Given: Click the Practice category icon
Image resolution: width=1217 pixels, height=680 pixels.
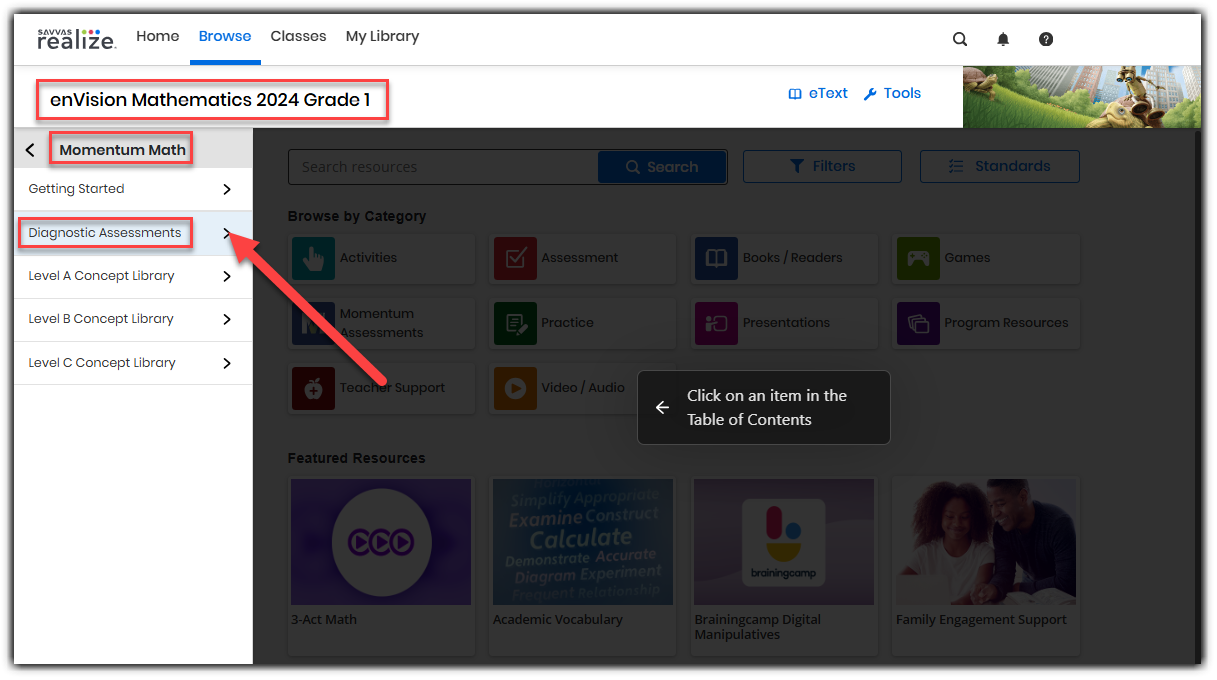Looking at the screenshot, I should coord(515,323).
